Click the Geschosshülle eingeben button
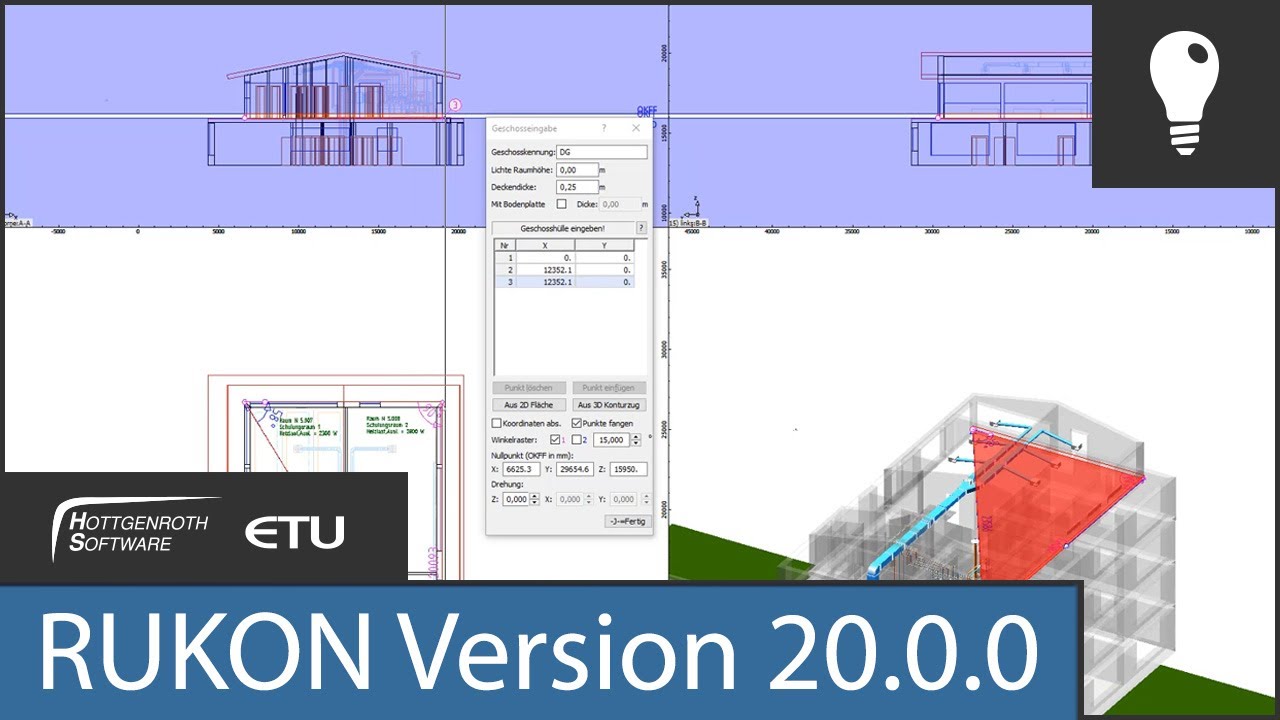The height and width of the screenshot is (720, 1280). point(563,228)
